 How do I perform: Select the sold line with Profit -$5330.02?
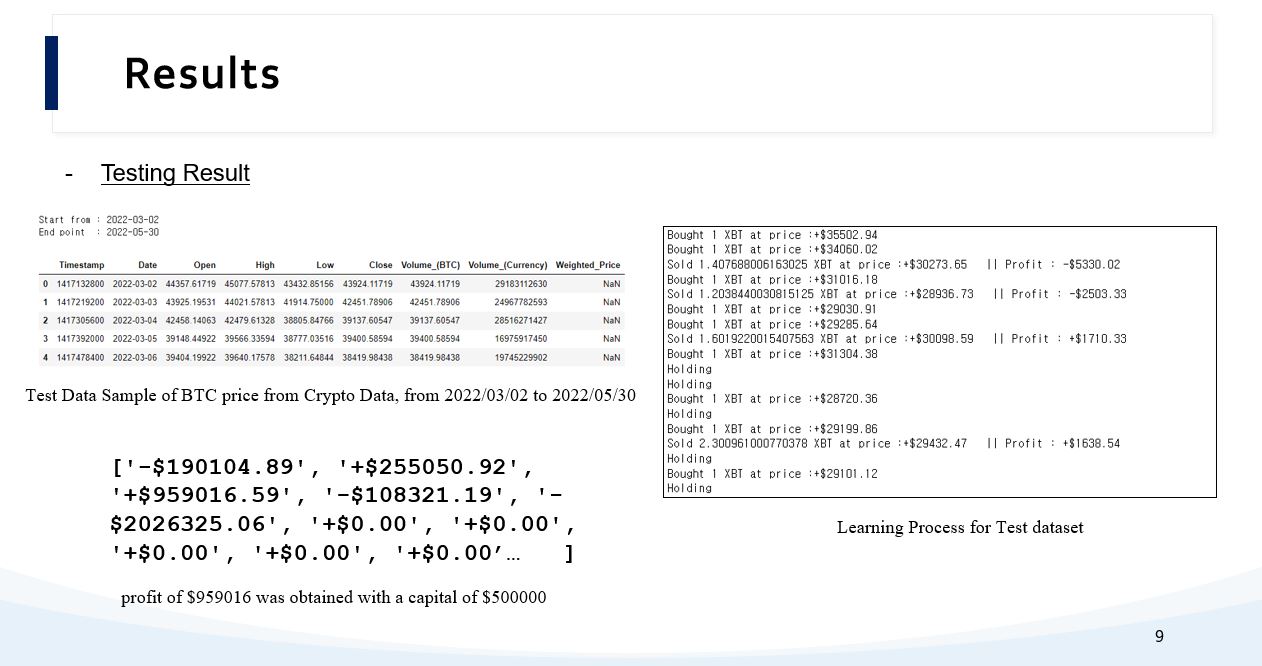tap(894, 265)
